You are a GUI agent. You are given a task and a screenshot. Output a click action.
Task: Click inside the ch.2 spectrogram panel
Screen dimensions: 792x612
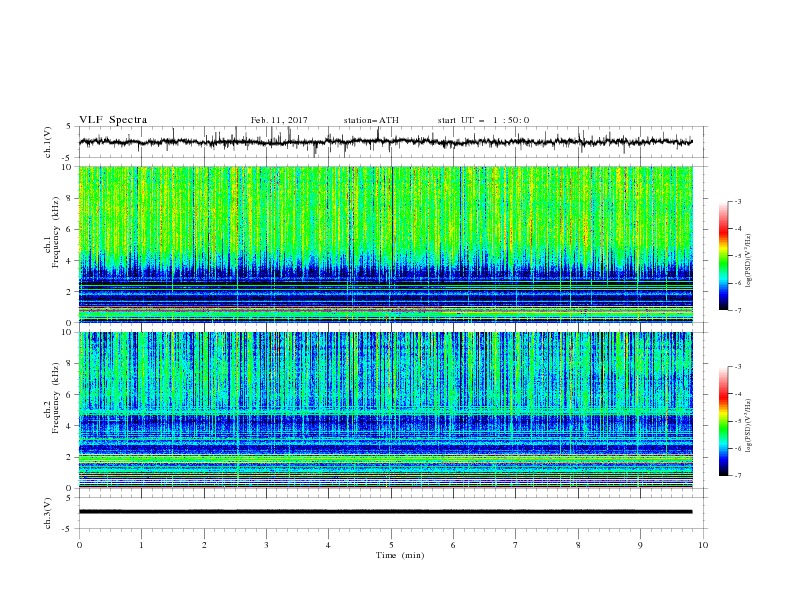385,410
